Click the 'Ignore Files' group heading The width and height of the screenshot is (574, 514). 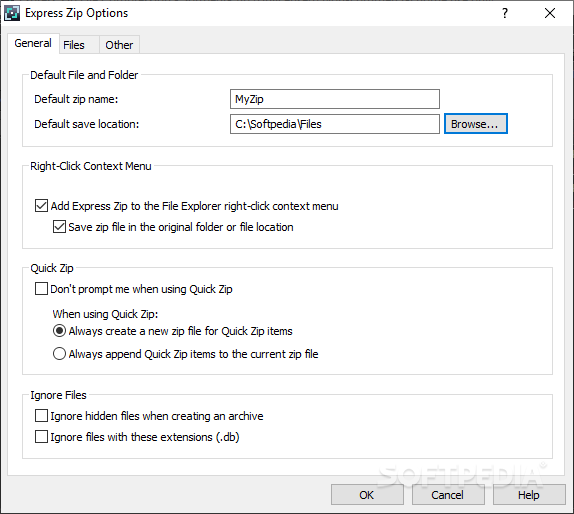click(x=58, y=395)
